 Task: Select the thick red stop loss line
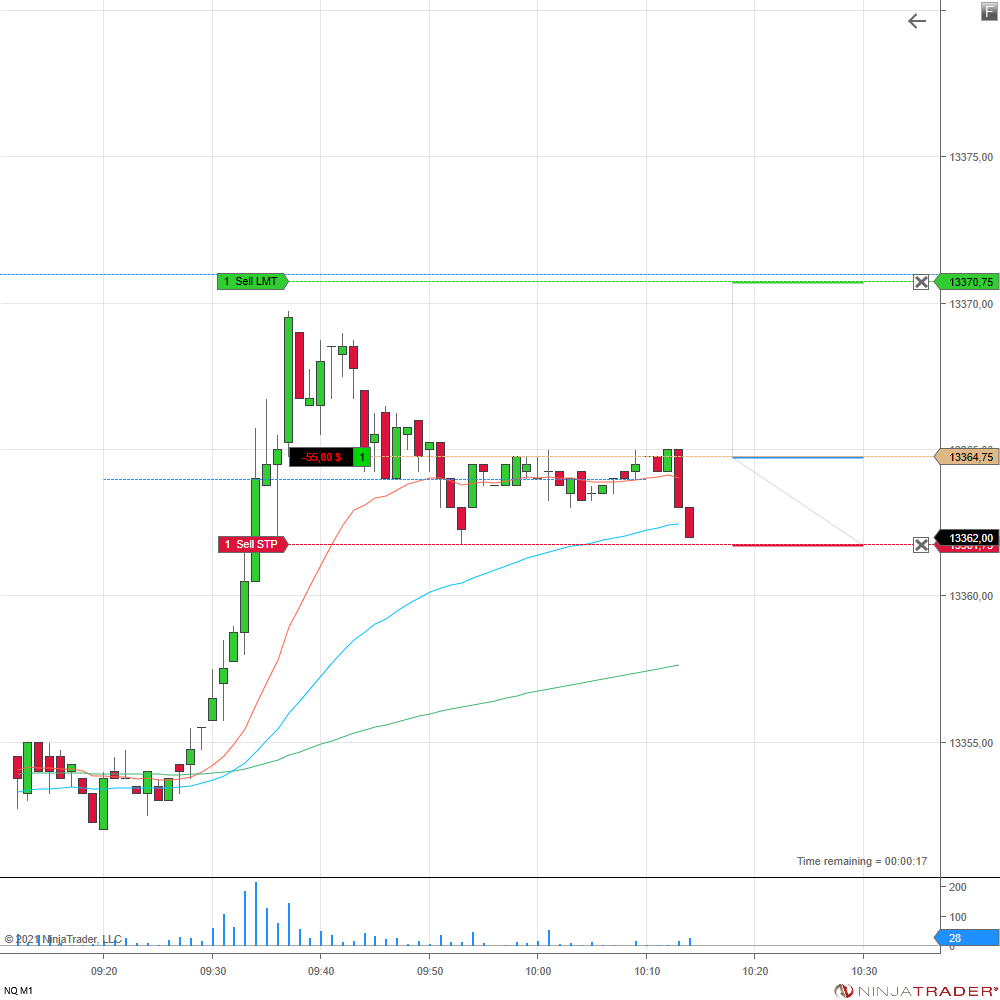(797, 545)
